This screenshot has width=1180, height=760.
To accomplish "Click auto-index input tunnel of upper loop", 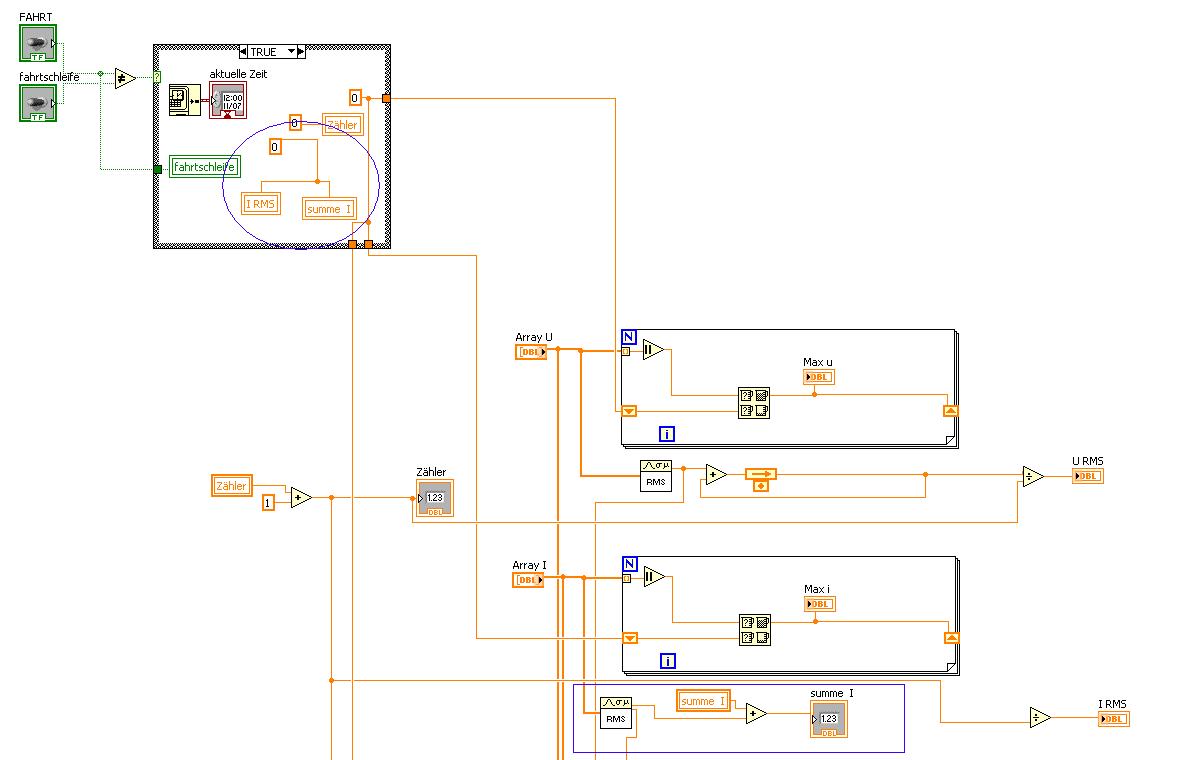I will 626,351.
